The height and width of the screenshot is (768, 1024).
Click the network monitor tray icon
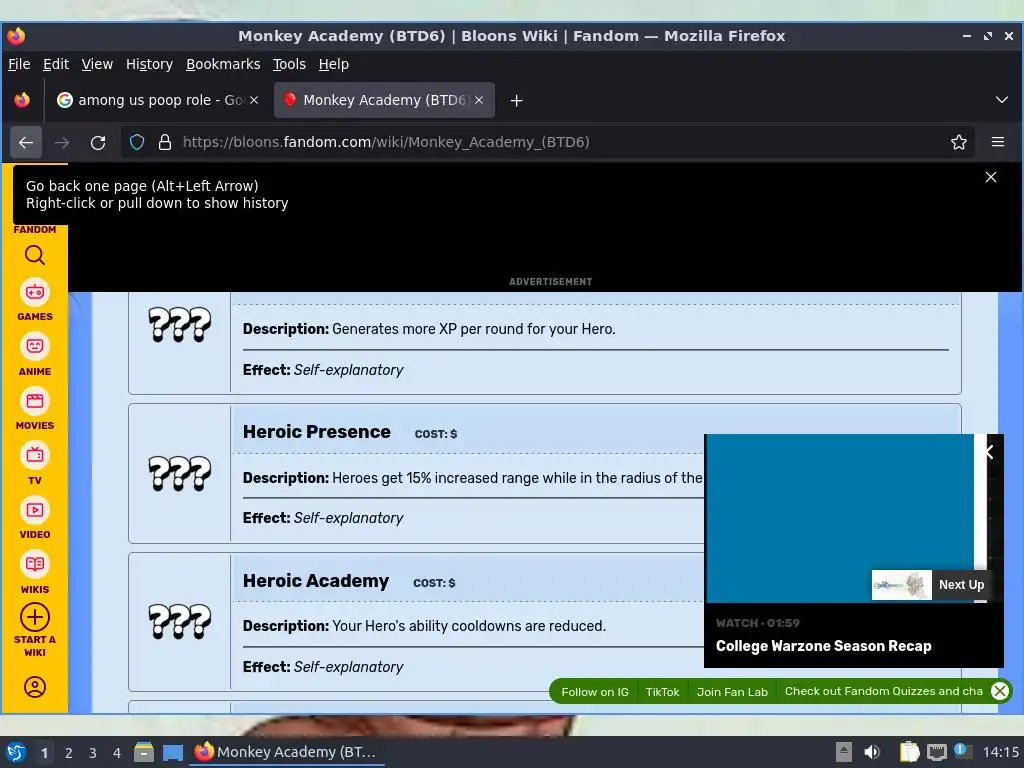click(x=936, y=752)
